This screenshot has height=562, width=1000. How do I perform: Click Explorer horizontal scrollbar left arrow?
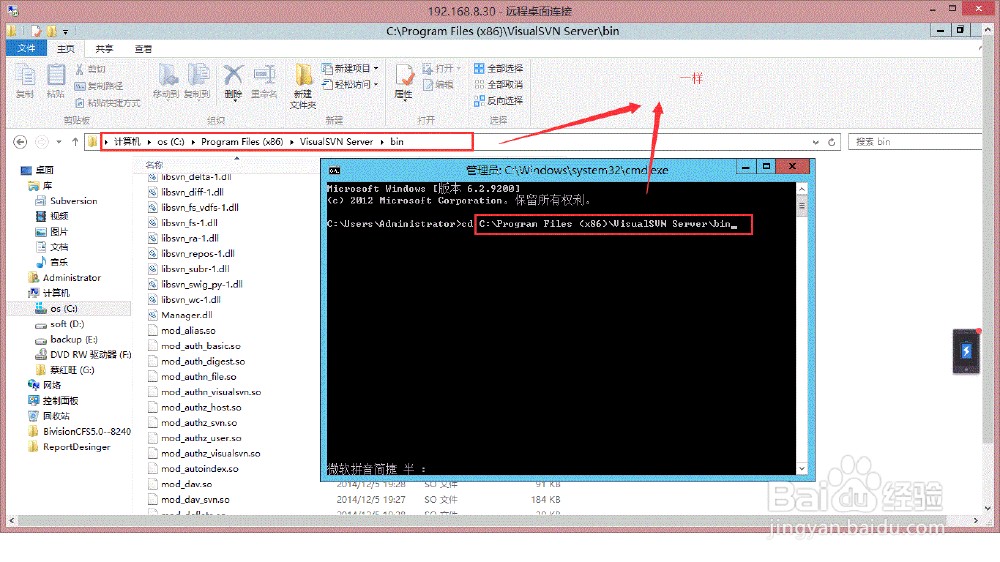click(11, 521)
